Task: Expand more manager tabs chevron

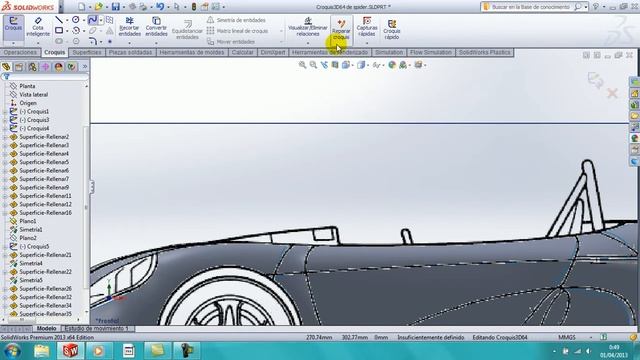Action: (x=84, y=67)
